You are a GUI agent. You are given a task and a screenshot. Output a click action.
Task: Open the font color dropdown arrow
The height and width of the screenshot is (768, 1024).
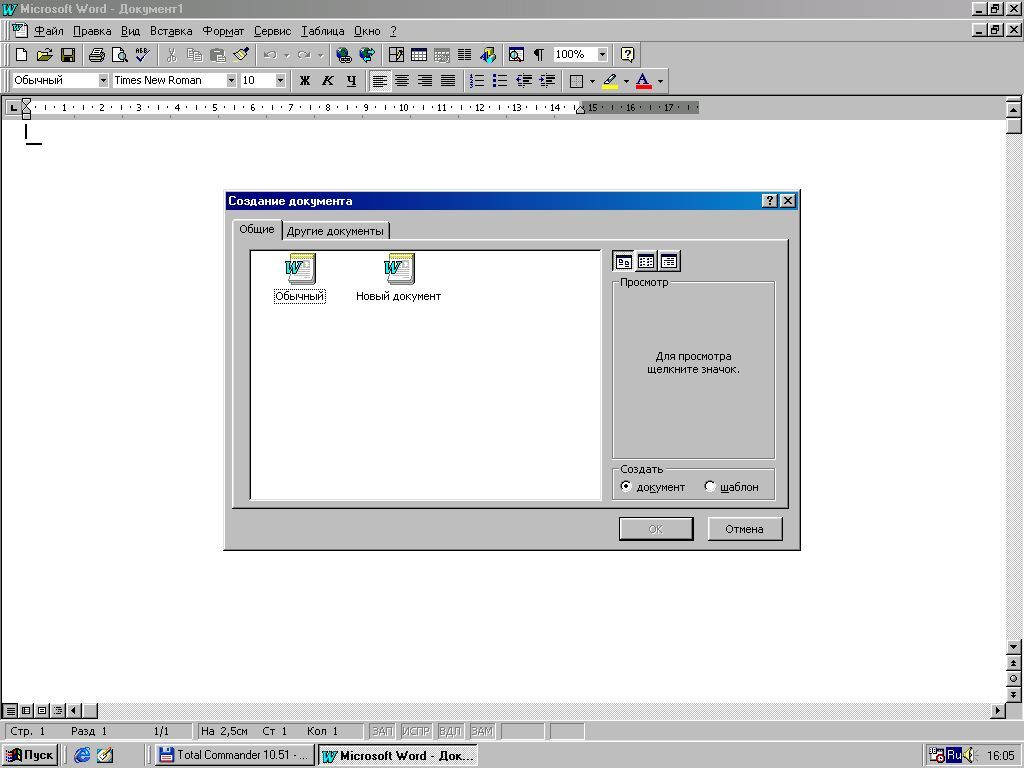(660, 81)
